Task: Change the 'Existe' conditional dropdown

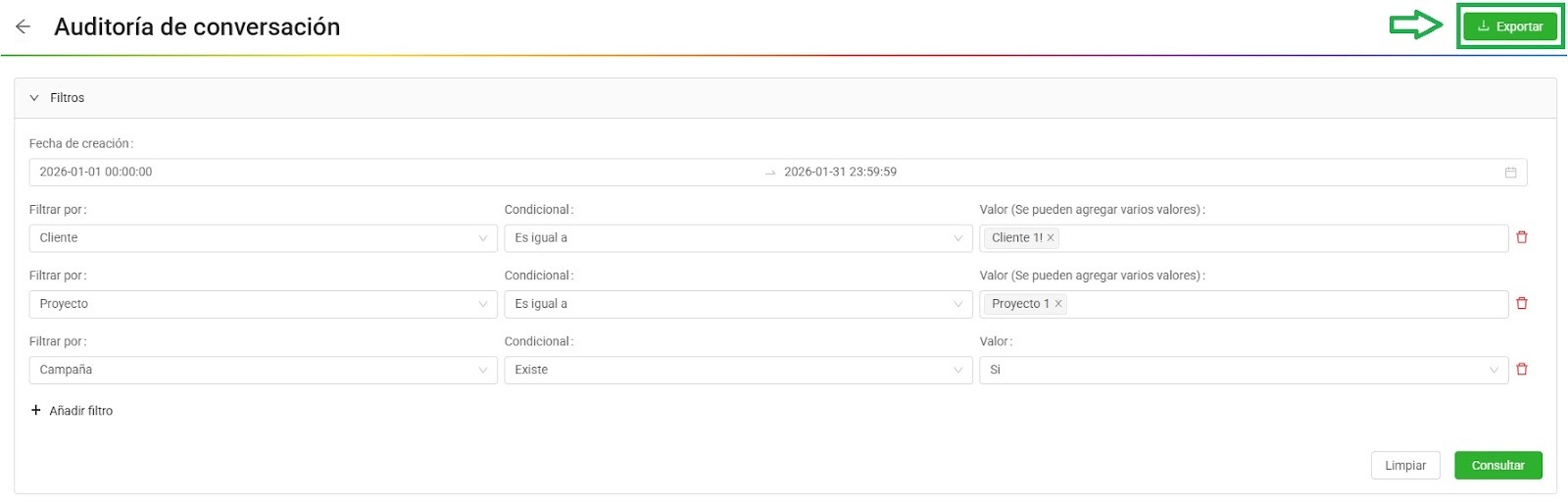Action: click(738, 370)
